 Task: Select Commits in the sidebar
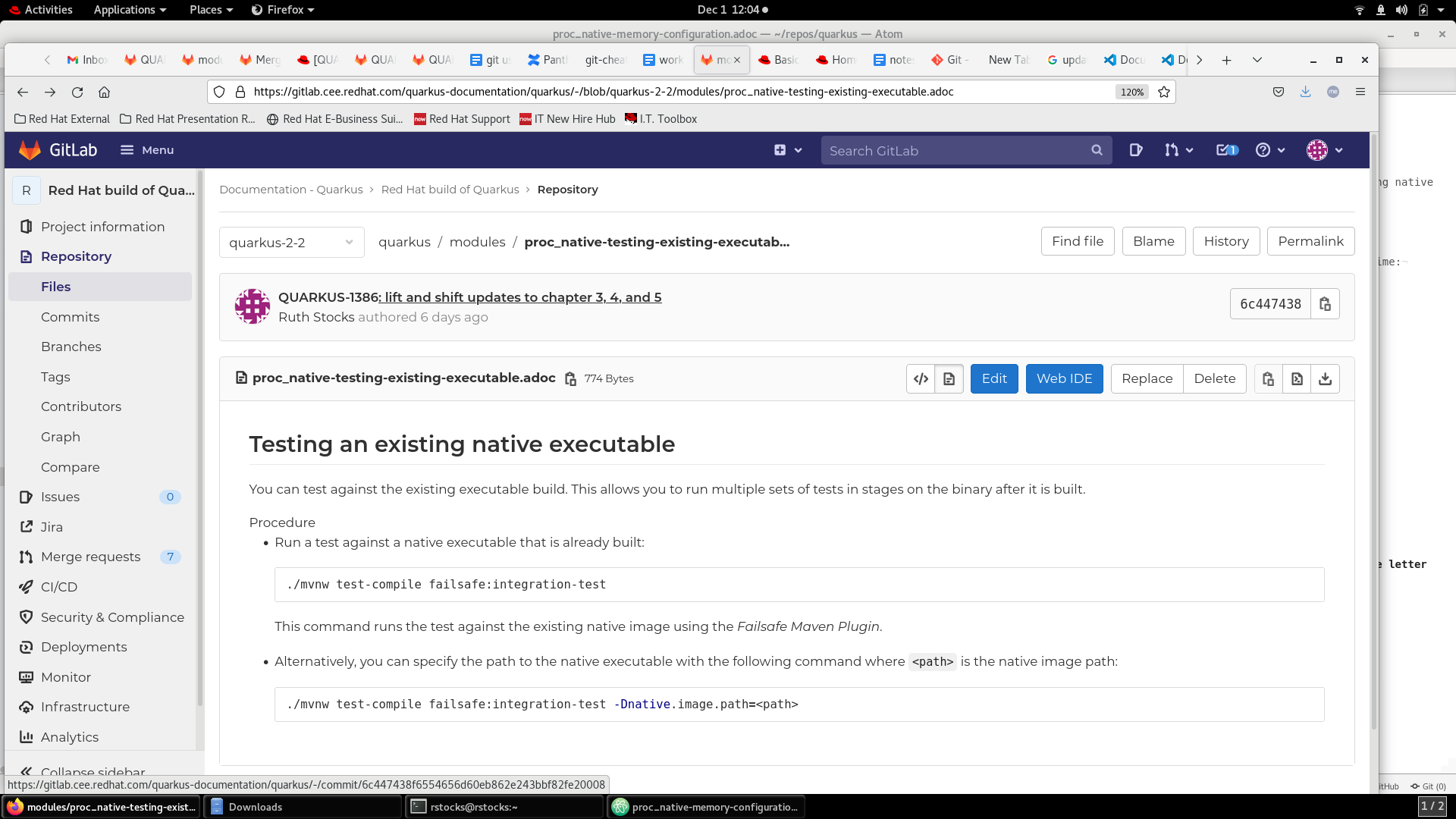[70, 317]
